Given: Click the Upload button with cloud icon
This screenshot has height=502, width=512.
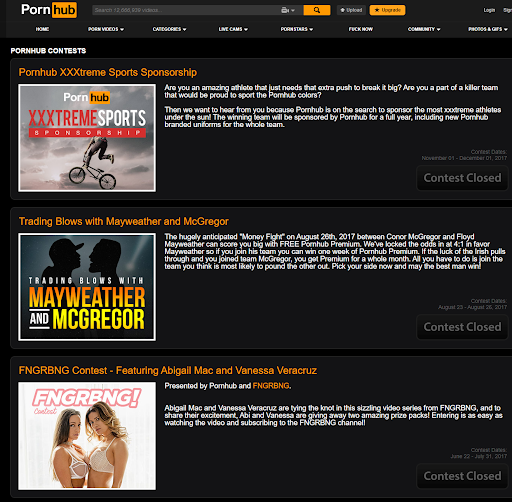Looking at the screenshot, I should click(x=351, y=10).
